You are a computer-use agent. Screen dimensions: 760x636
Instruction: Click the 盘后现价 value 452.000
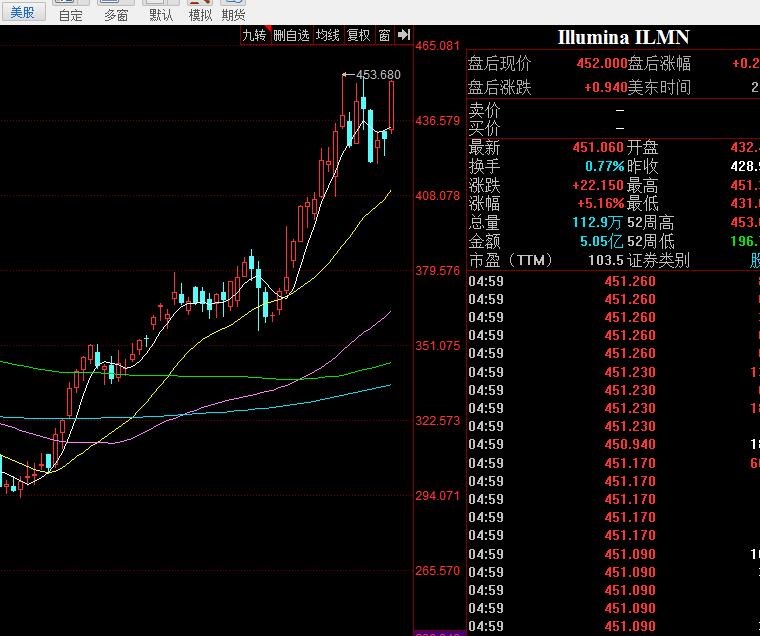click(602, 64)
